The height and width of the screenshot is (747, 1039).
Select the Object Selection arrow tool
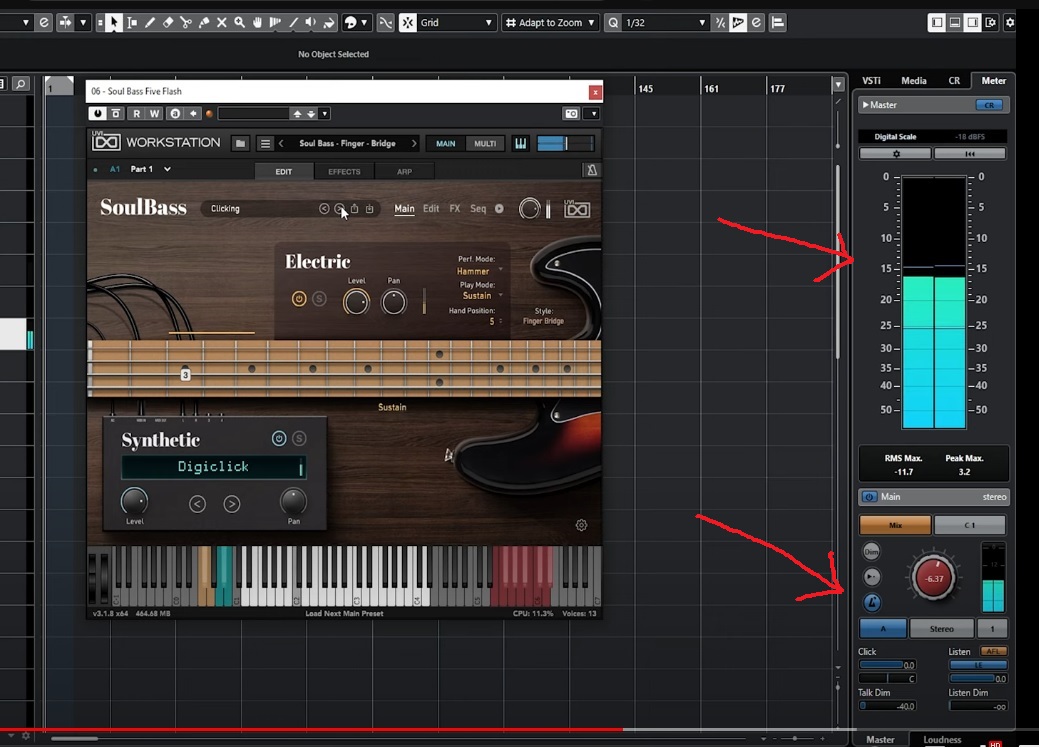114,23
